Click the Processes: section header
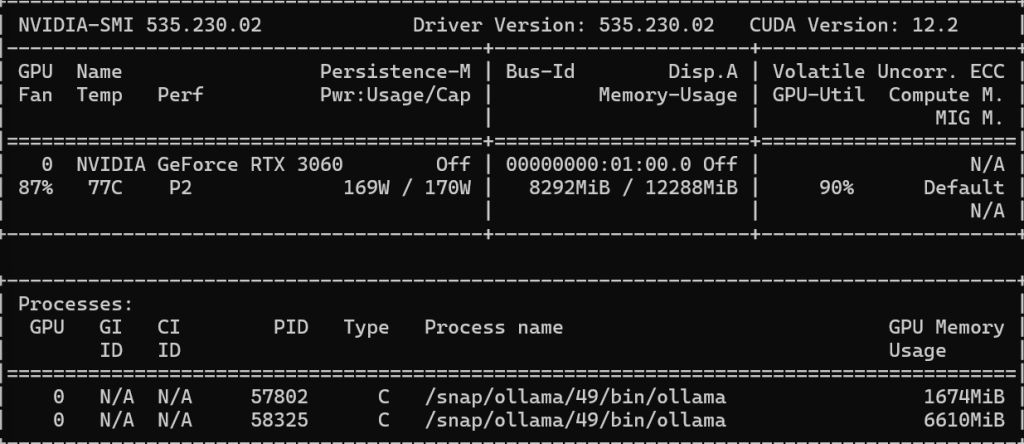The width and height of the screenshot is (1024, 444). 76,304
